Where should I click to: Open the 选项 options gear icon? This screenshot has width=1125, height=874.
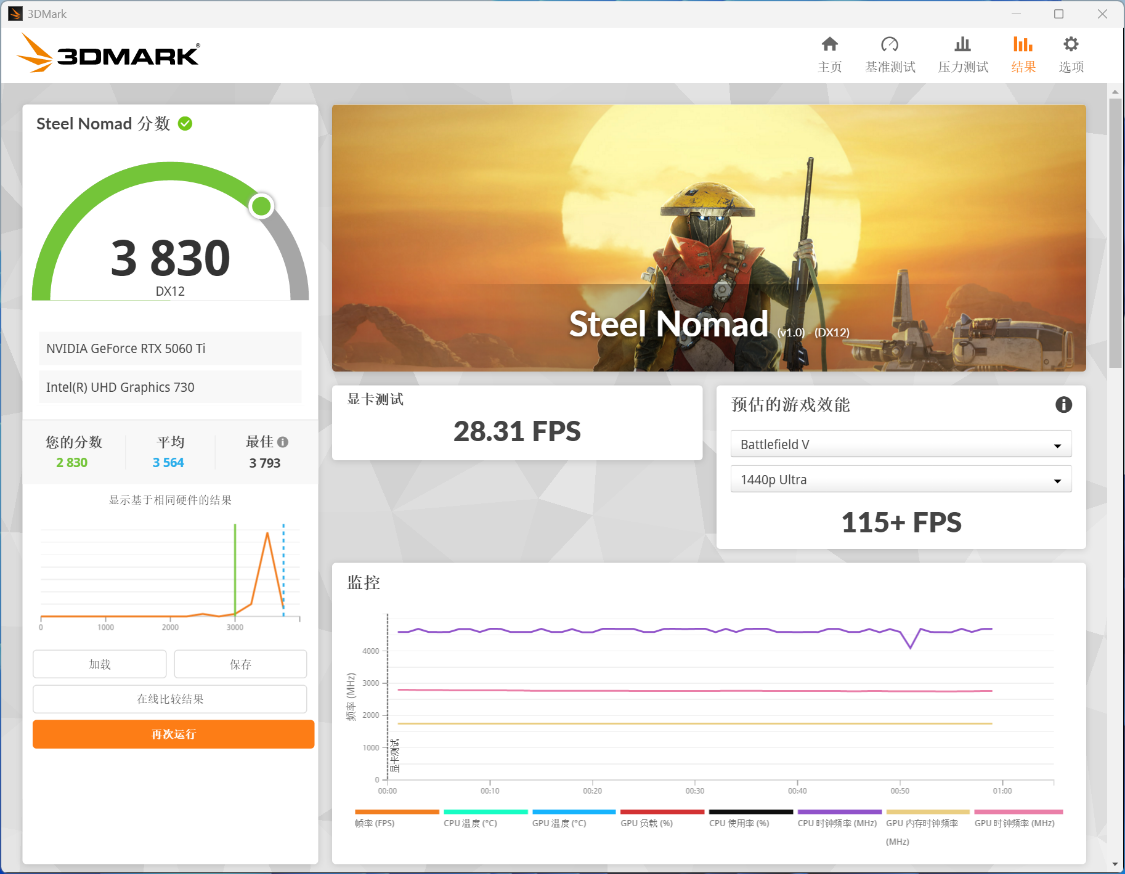(x=1070, y=44)
